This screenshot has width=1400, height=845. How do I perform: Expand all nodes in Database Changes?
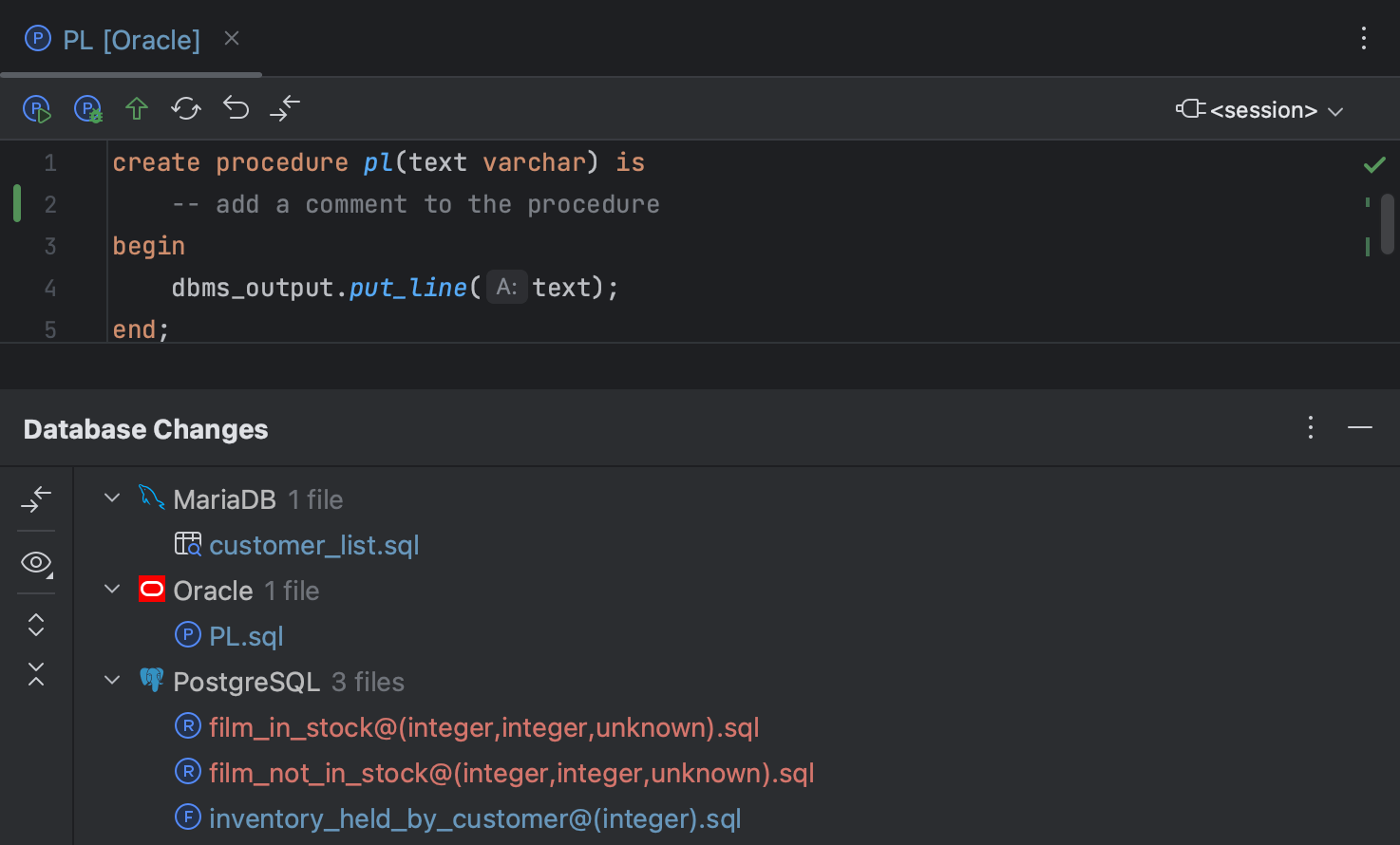point(35,624)
